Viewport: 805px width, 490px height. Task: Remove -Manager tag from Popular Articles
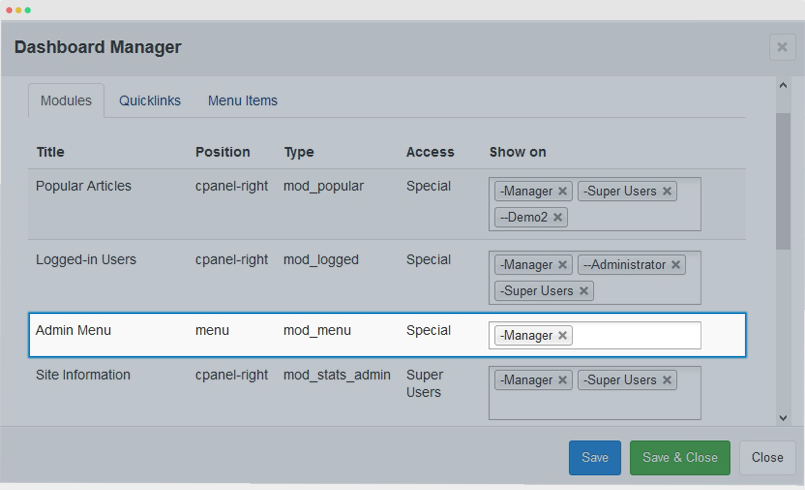click(563, 191)
